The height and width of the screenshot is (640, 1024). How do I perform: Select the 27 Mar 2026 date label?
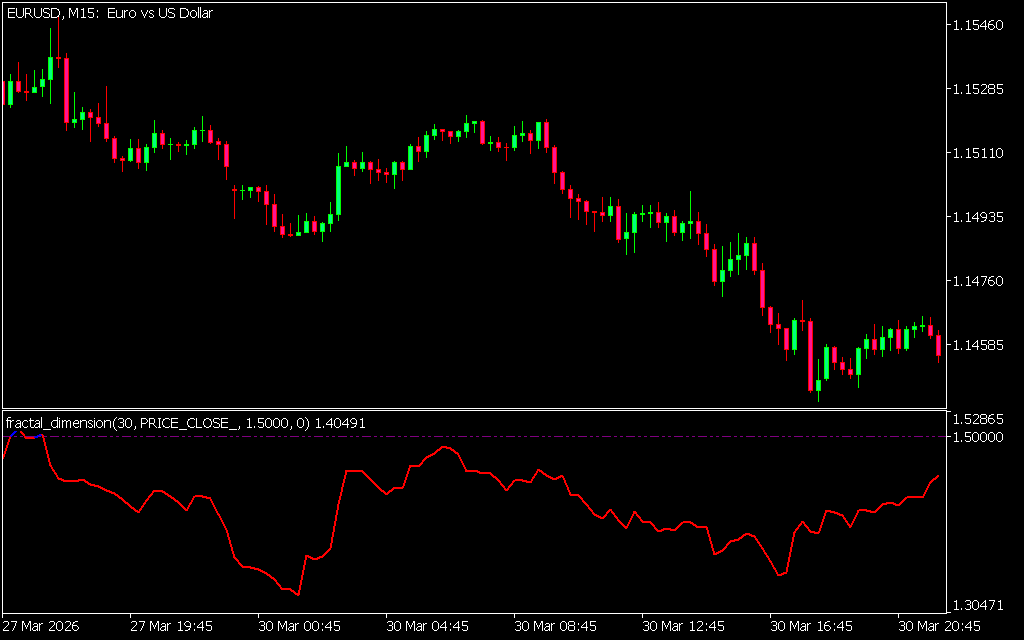(40, 627)
